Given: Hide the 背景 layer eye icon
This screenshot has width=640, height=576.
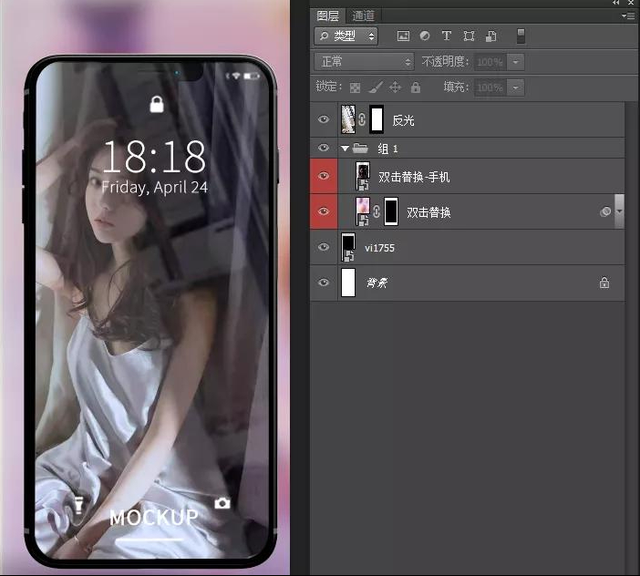Looking at the screenshot, I should pyautogui.click(x=323, y=283).
